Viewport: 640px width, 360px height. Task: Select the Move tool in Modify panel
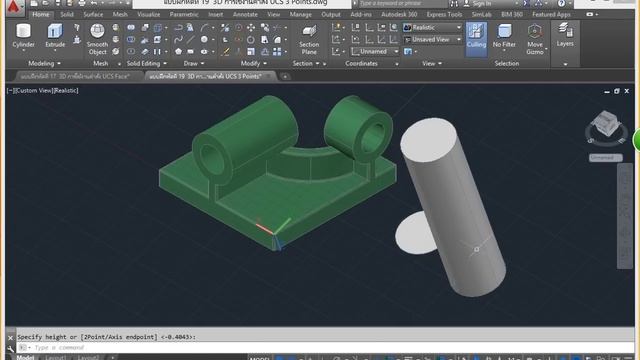point(251,27)
